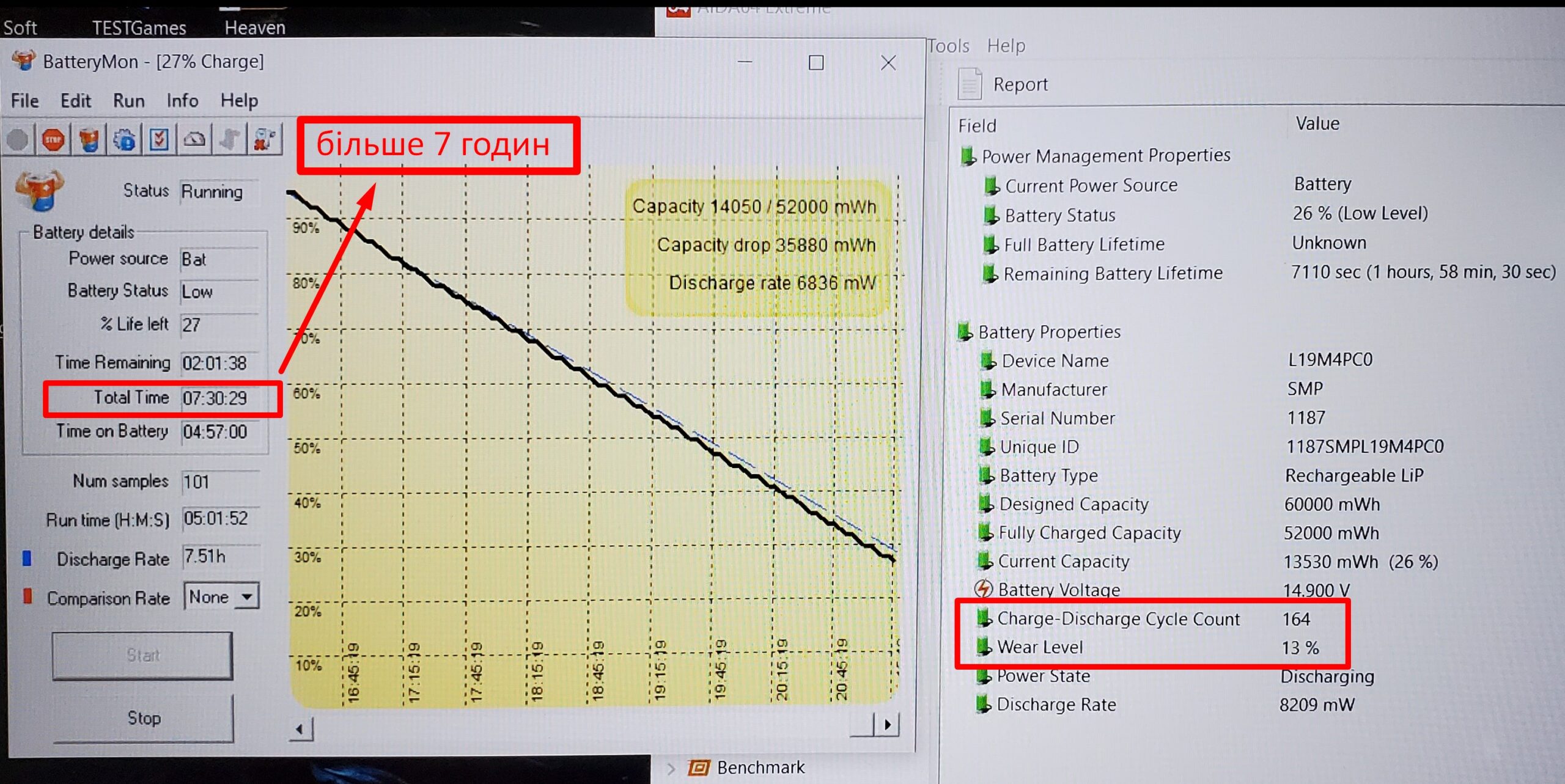1565x784 pixels.
Task: Open the Tools menu in AIDA64
Action: (x=948, y=46)
